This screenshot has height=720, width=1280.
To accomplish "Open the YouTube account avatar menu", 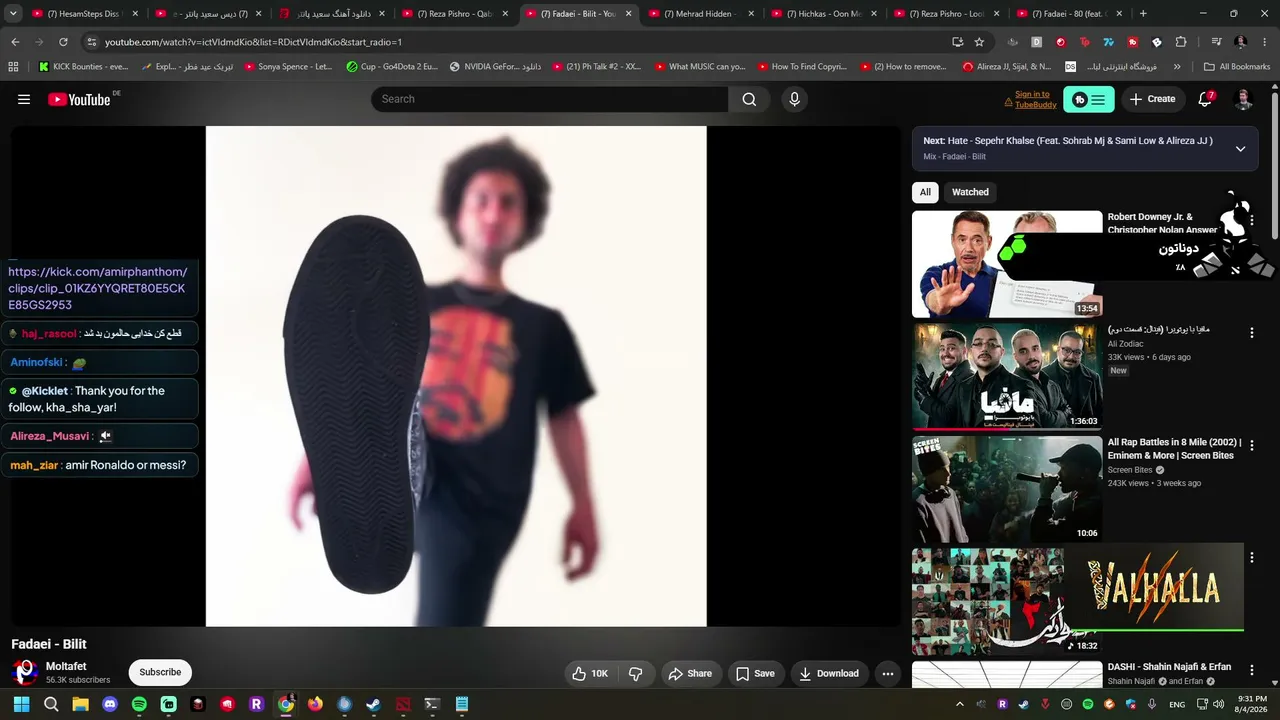I will point(1243,99).
